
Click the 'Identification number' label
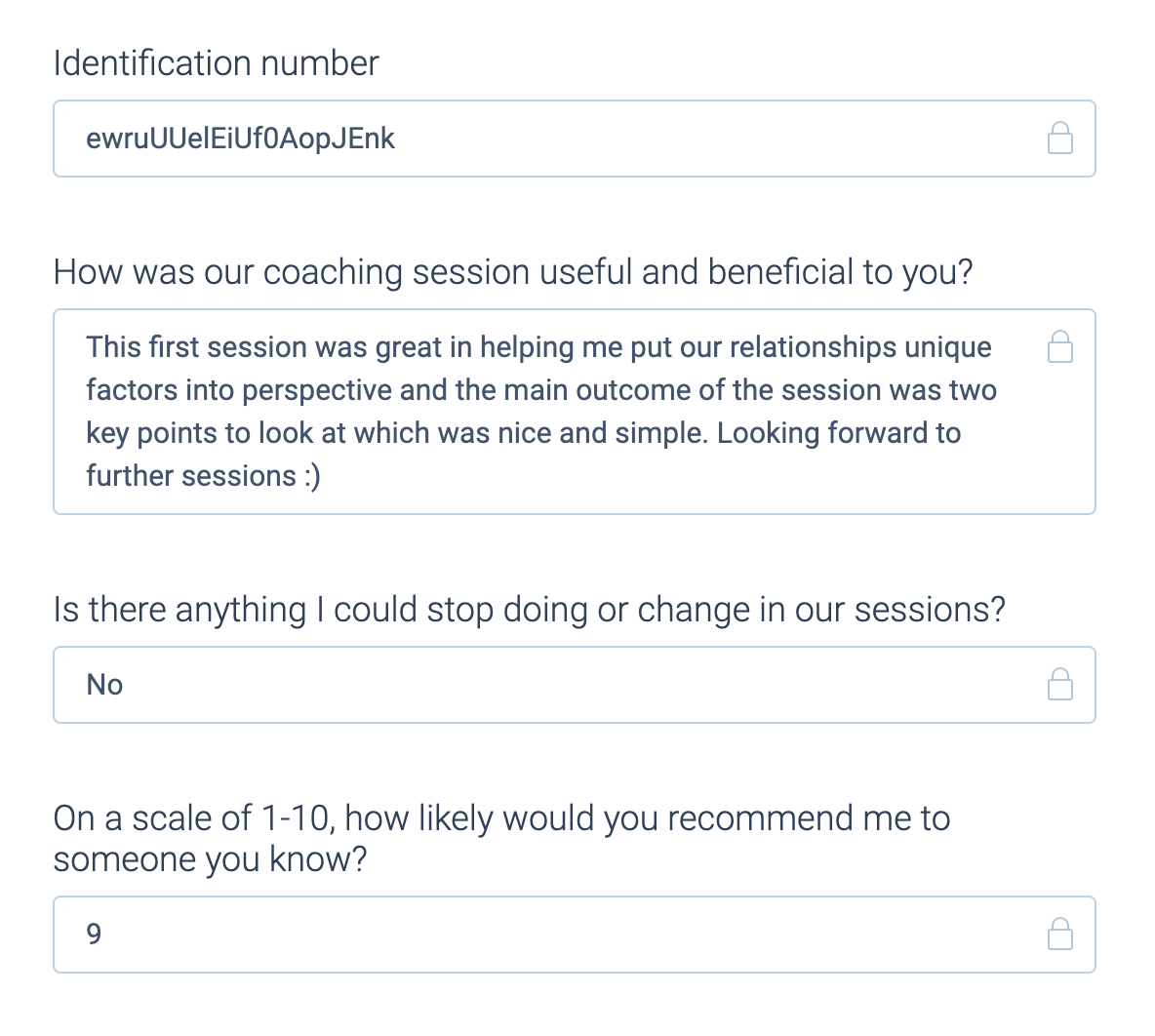pos(216,63)
